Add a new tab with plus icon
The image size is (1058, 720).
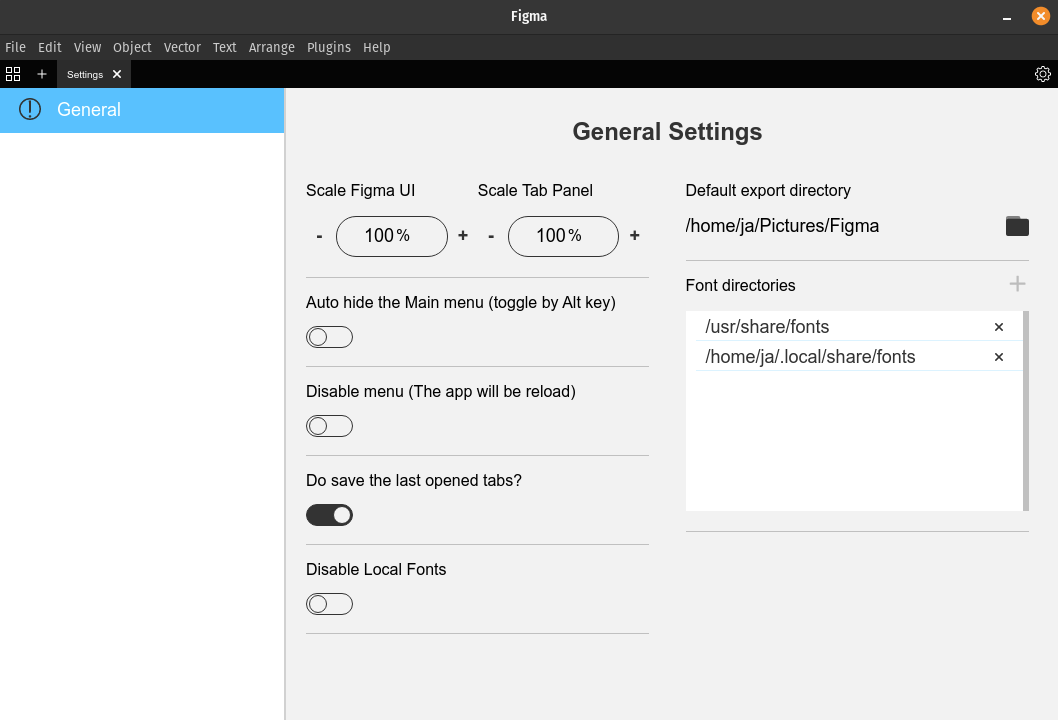(x=42, y=74)
